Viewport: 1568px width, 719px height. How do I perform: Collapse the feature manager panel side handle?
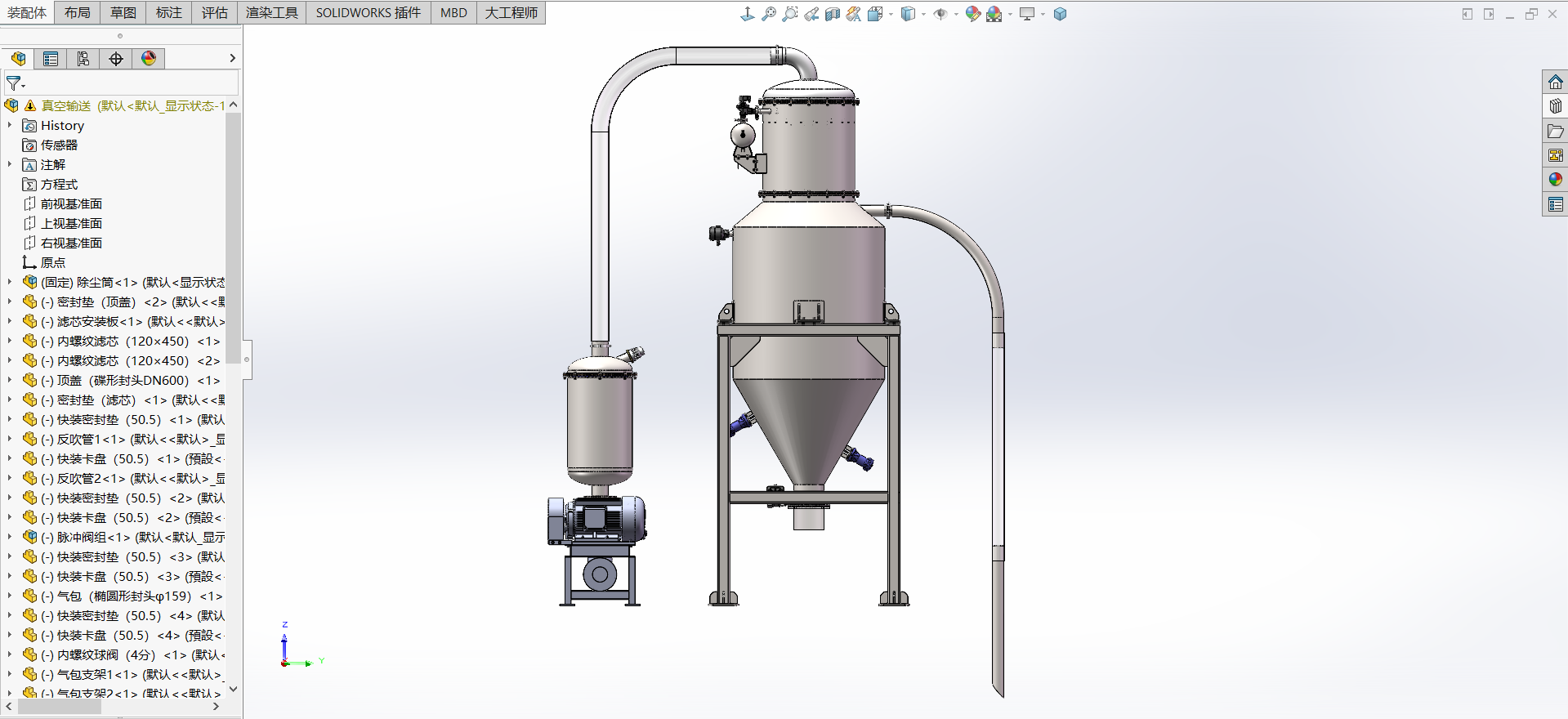coord(247,359)
